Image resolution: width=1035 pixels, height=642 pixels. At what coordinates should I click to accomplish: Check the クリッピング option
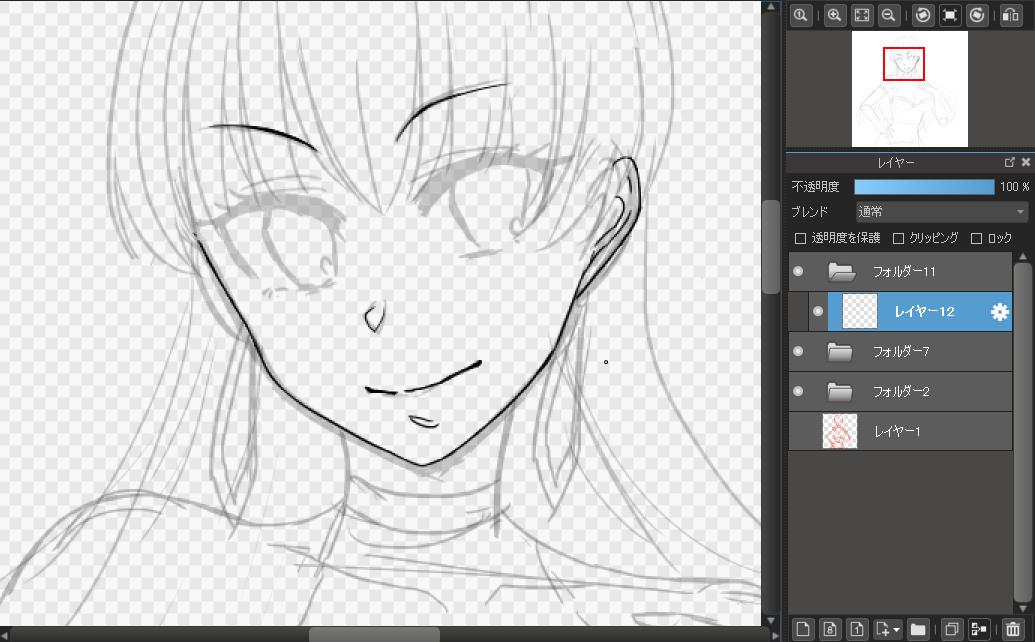tap(898, 238)
